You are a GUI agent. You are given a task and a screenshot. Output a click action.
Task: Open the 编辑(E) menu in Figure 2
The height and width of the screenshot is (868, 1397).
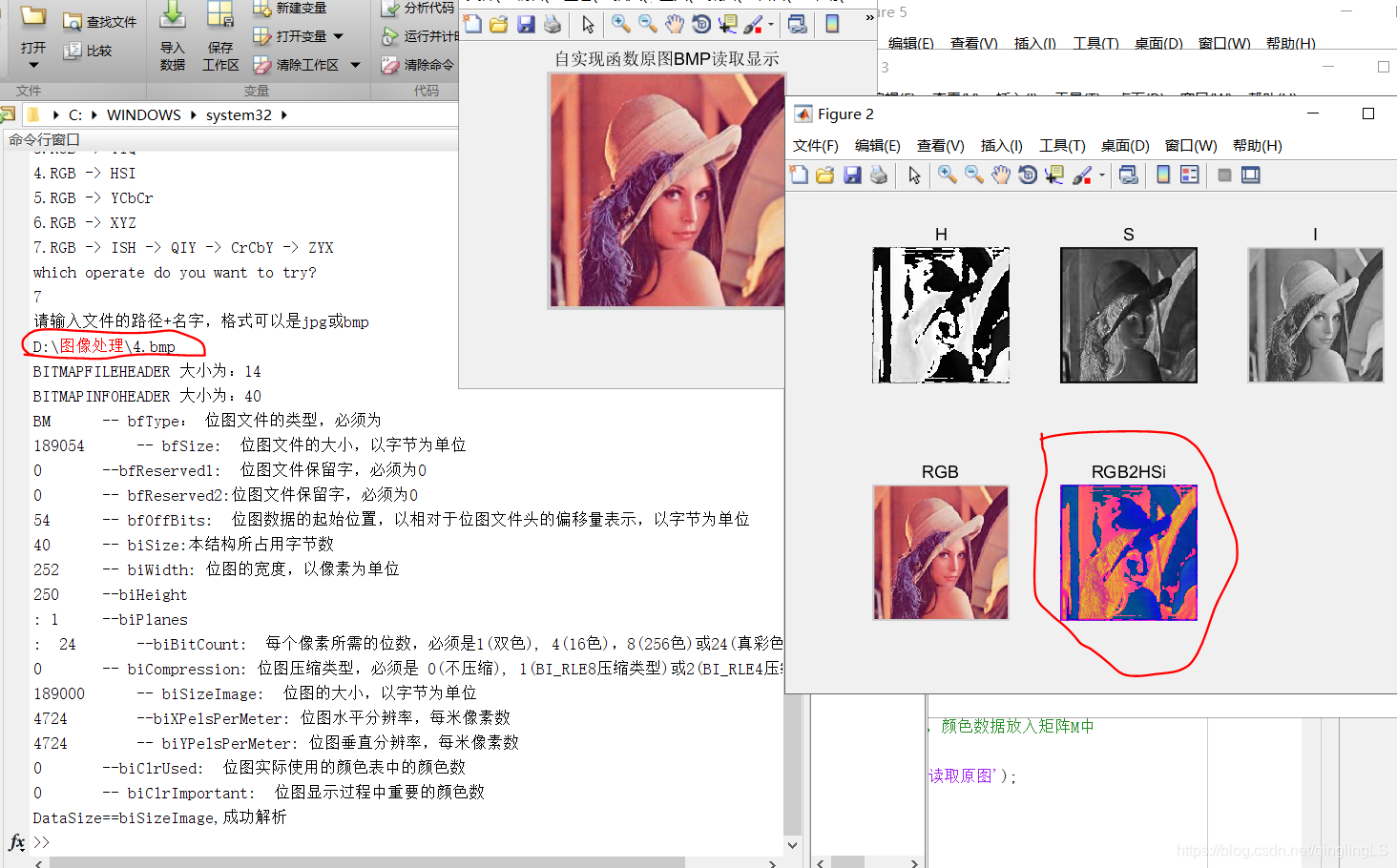coord(877,146)
